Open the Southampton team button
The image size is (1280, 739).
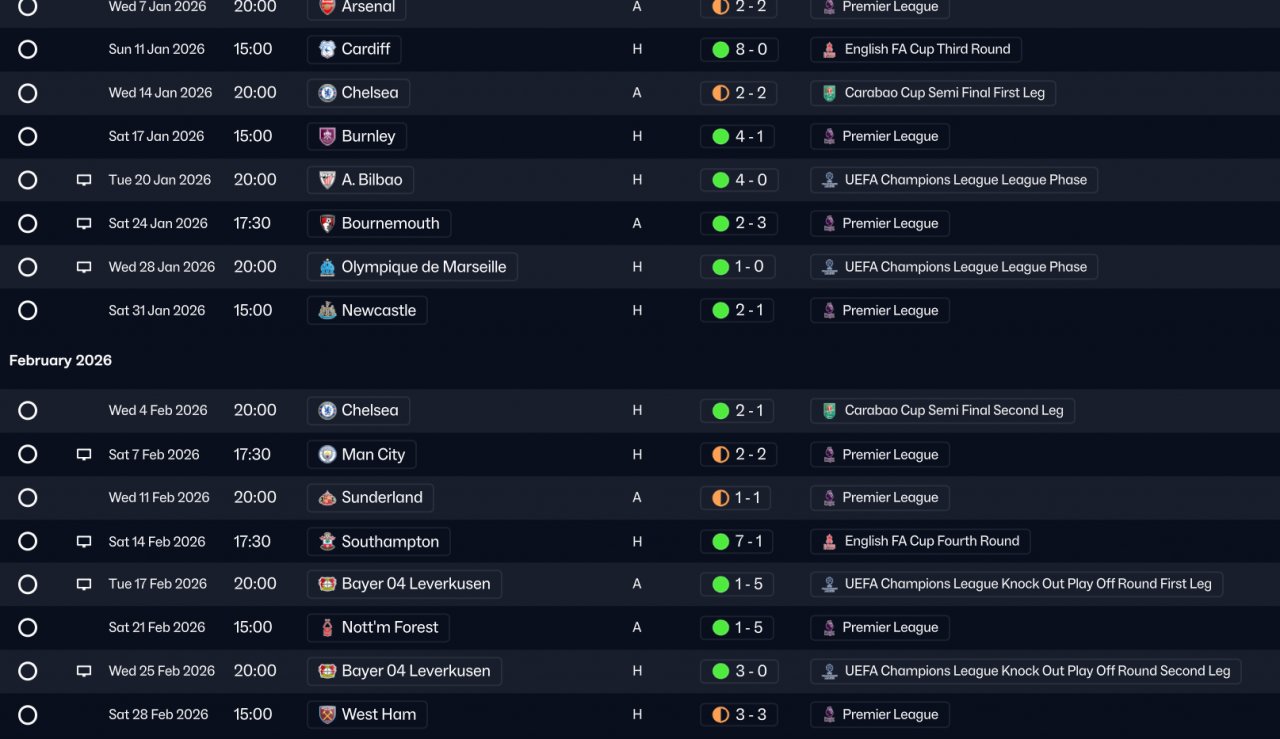(379, 541)
